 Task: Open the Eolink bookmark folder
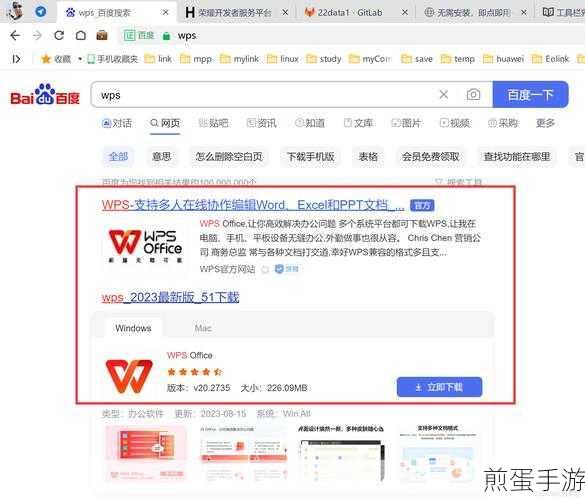(x=550, y=59)
